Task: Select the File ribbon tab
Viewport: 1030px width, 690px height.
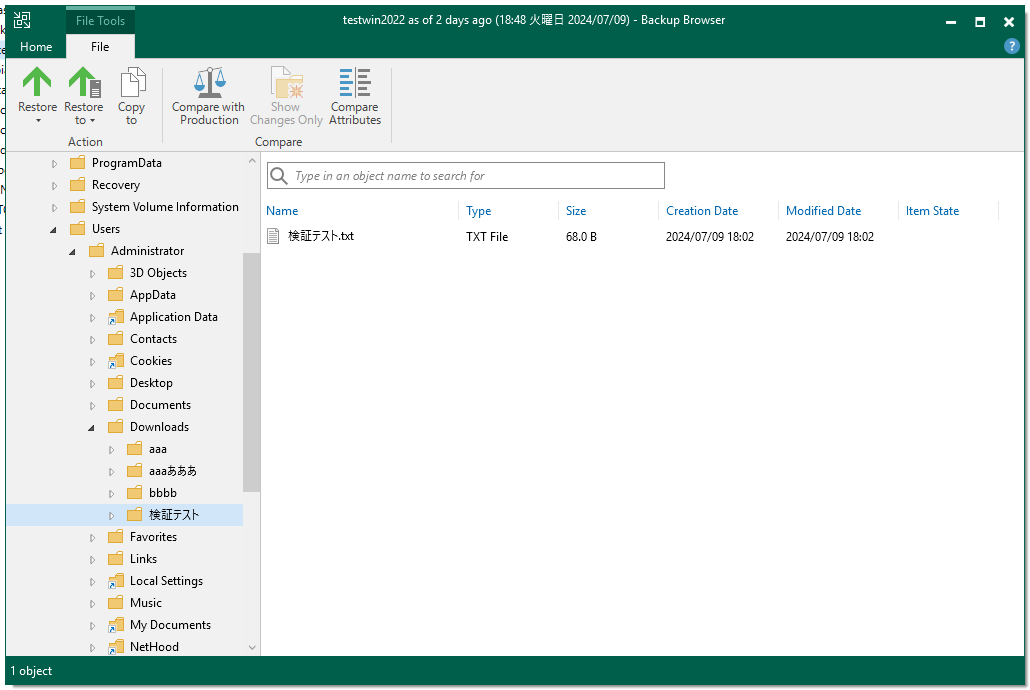Action: pyautogui.click(x=100, y=47)
